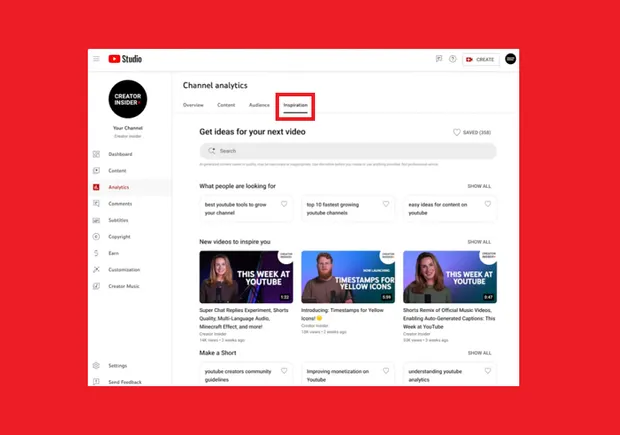
Task: Favorite the 'easy ideas for content' card
Action: [488, 204]
